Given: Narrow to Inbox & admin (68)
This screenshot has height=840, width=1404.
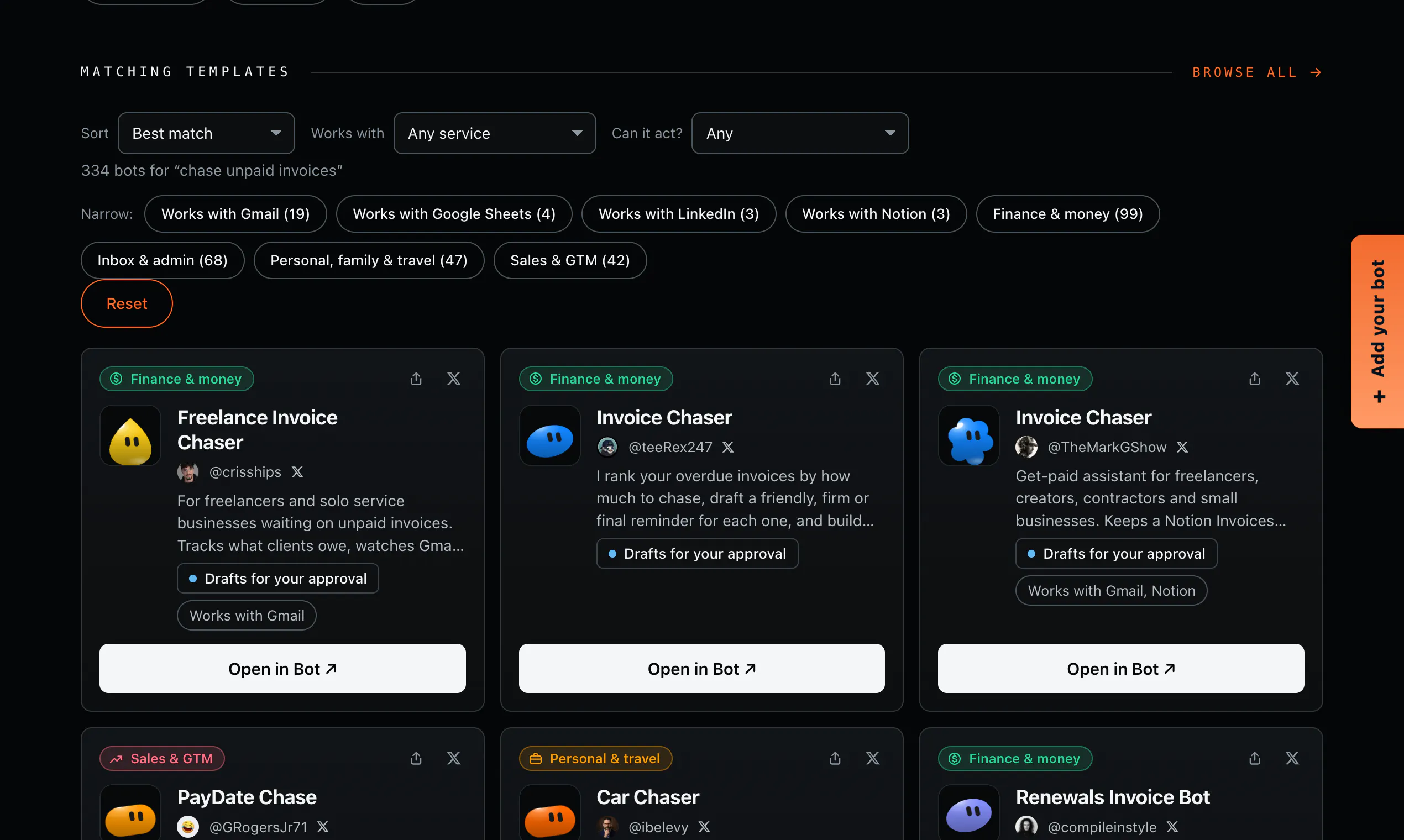Looking at the screenshot, I should click(163, 260).
